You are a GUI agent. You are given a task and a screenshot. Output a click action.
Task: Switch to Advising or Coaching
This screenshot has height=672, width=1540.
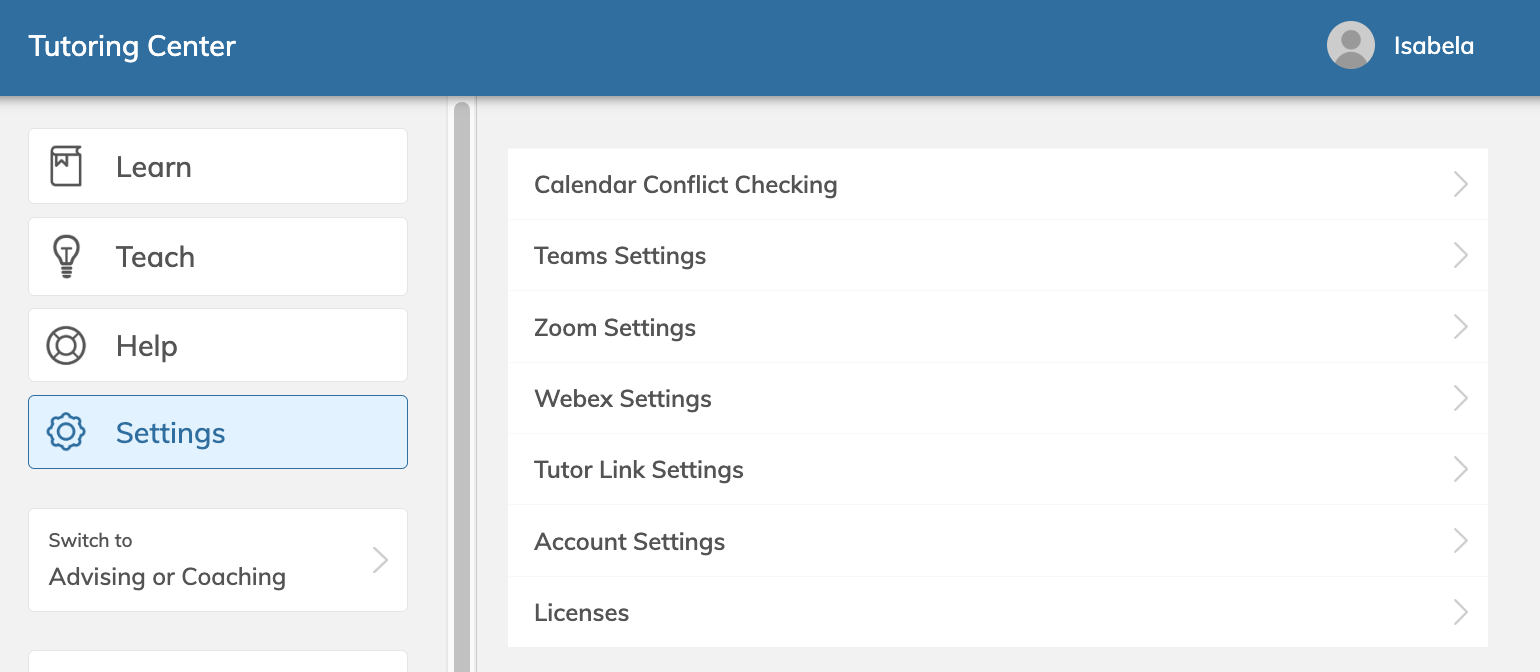[218, 560]
